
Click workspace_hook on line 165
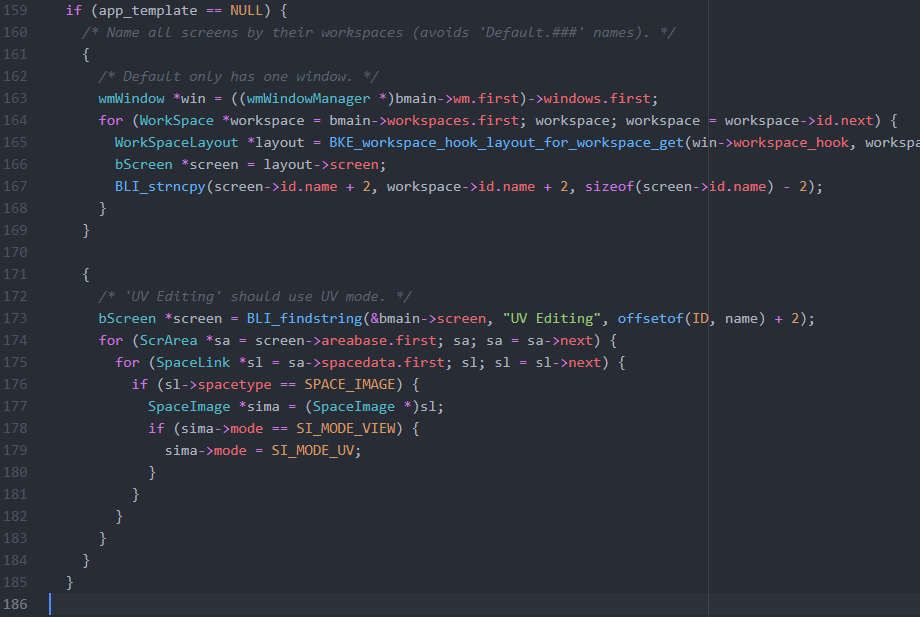[791, 143]
